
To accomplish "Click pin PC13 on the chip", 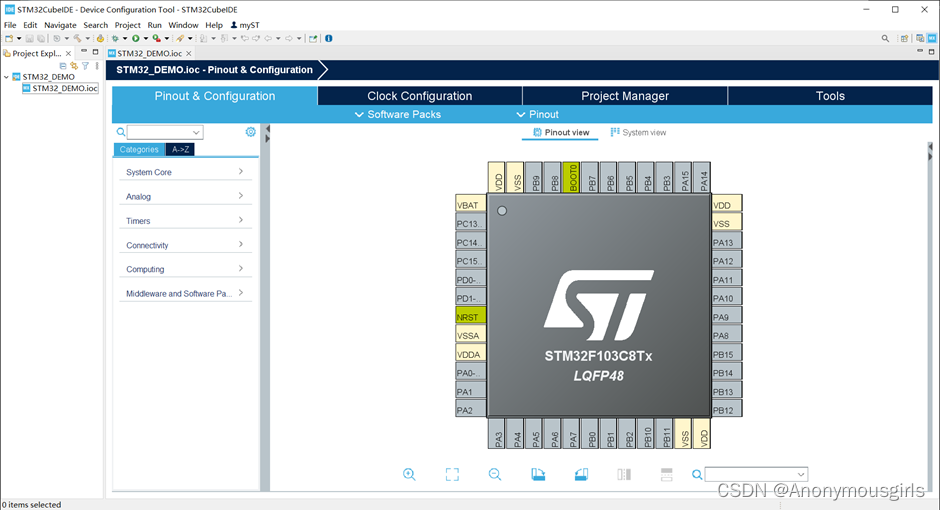I will click(x=471, y=224).
